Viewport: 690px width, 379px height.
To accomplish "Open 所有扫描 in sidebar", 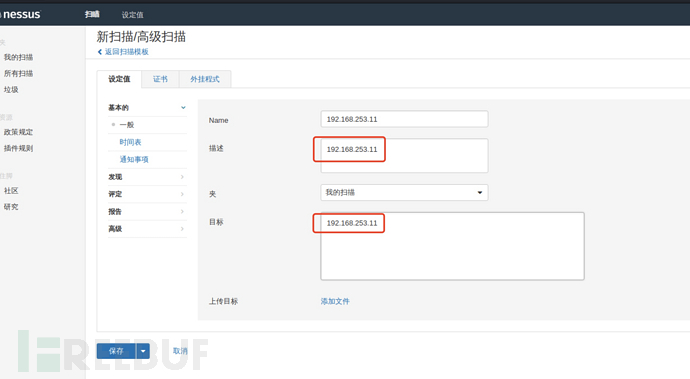I will pos(18,74).
